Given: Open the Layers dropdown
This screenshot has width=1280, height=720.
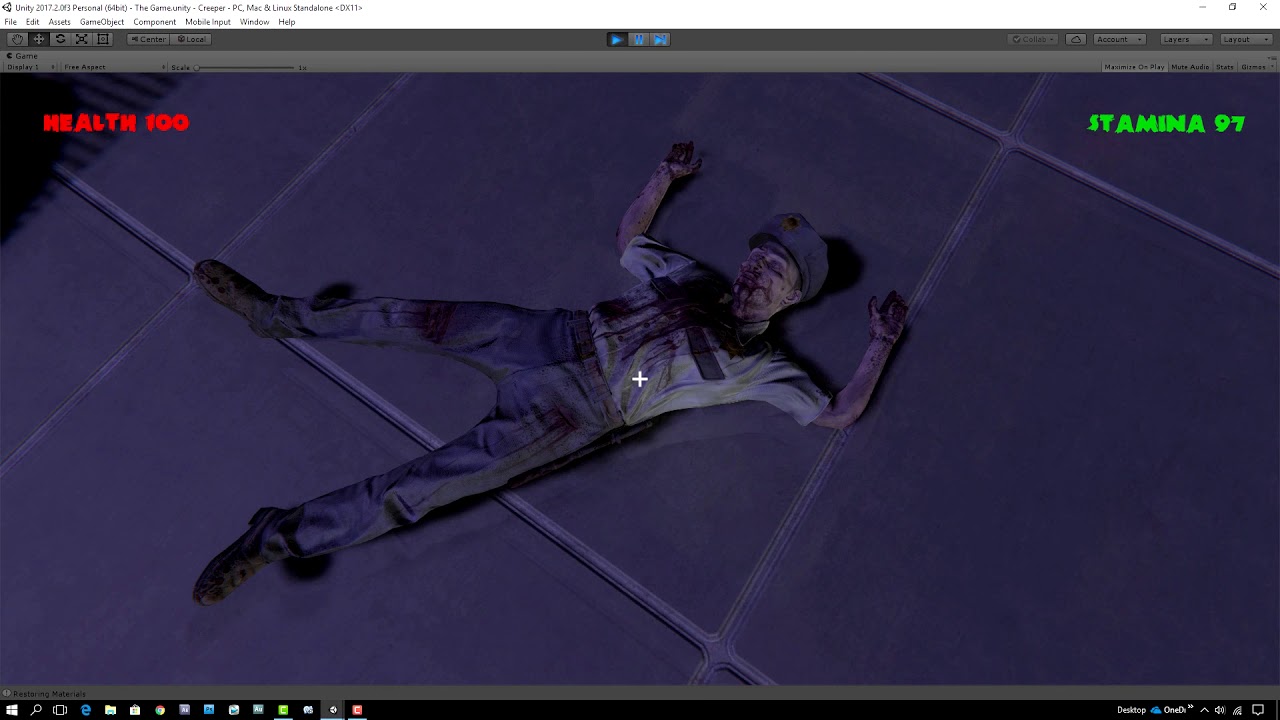Looking at the screenshot, I should point(1185,39).
